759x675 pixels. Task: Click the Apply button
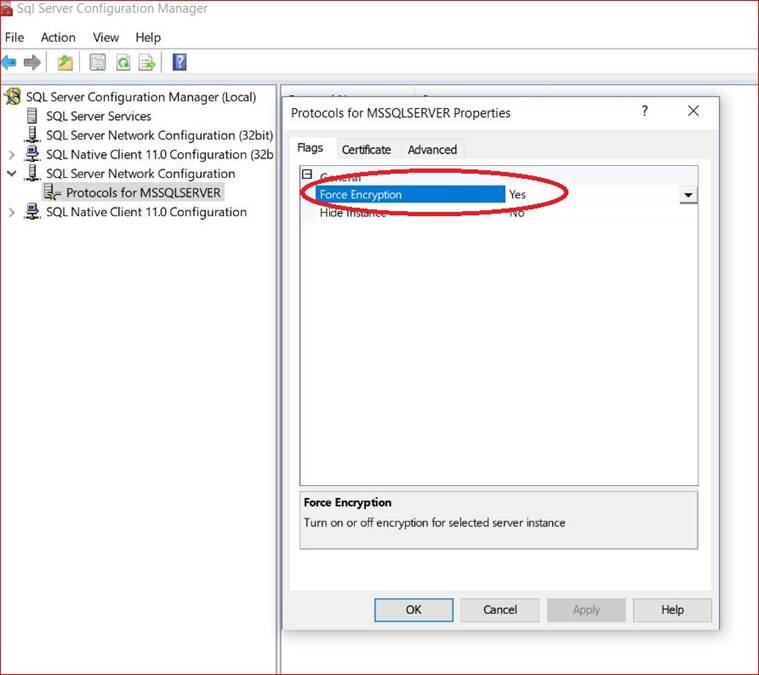(586, 610)
